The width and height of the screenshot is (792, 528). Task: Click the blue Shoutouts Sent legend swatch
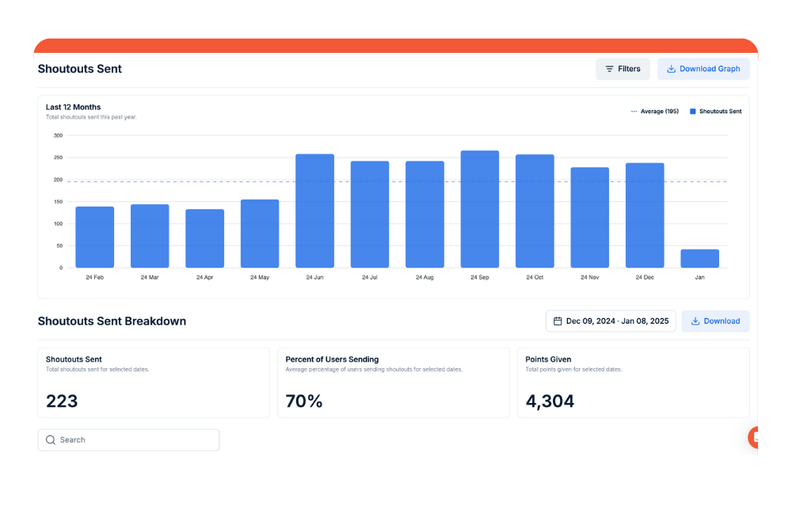pyautogui.click(x=692, y=112)
